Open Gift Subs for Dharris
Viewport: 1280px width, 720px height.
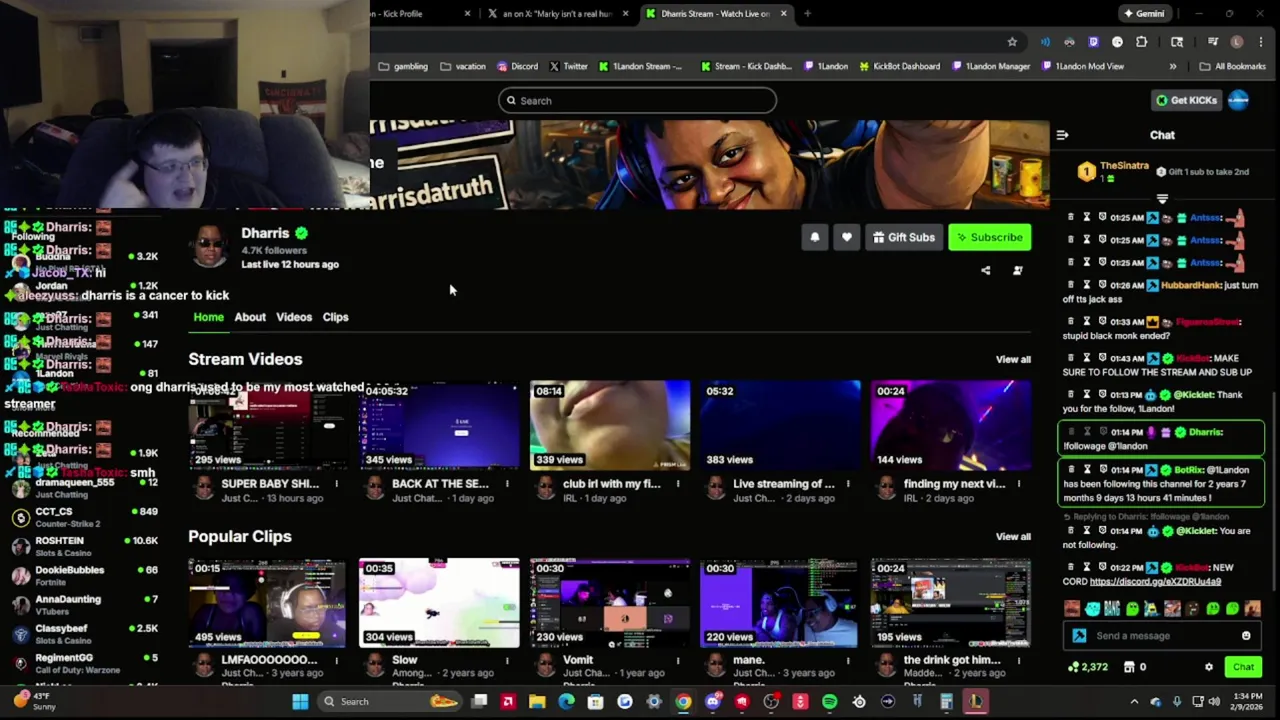(904, 237)
